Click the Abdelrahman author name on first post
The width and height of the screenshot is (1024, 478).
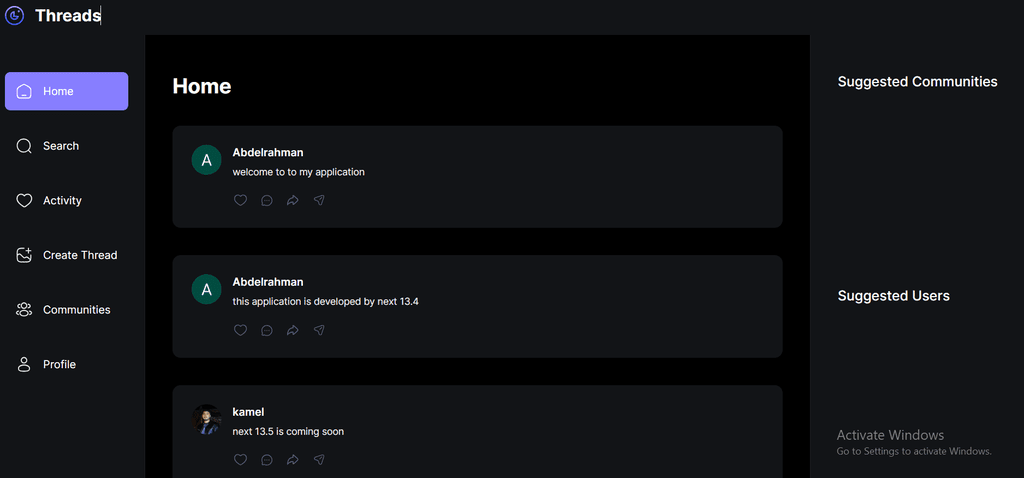click(268, 152)
